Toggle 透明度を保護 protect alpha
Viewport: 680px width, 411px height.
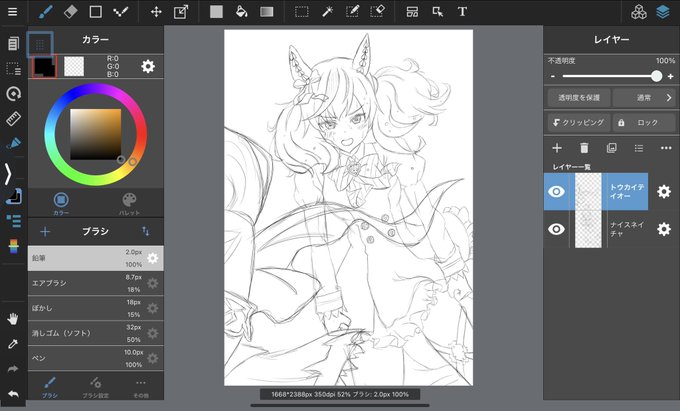pyautogui.click(x=579, y=98)
